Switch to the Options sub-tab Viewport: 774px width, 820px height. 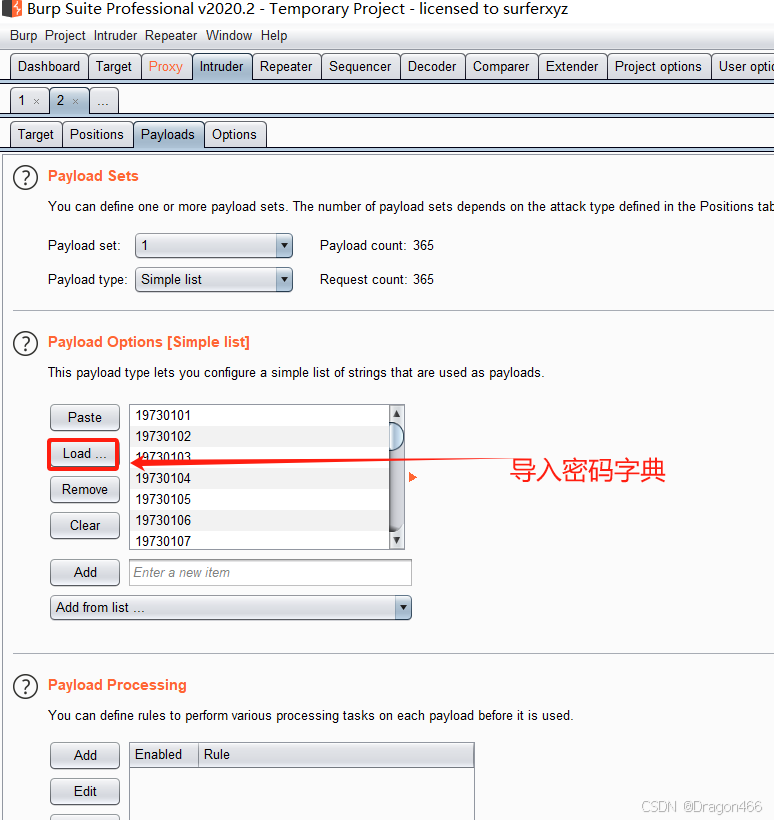point(234,134)
